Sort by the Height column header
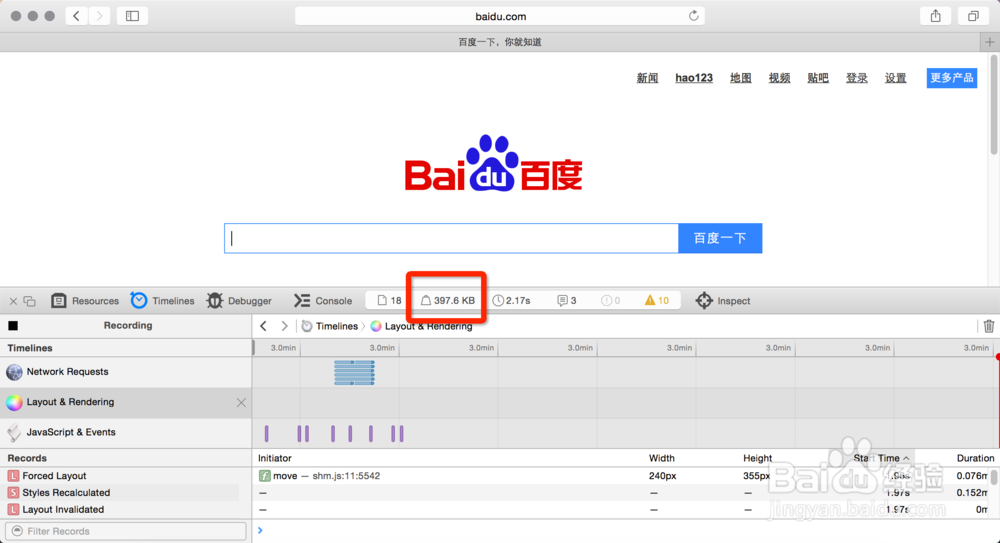 coord(758,458)
